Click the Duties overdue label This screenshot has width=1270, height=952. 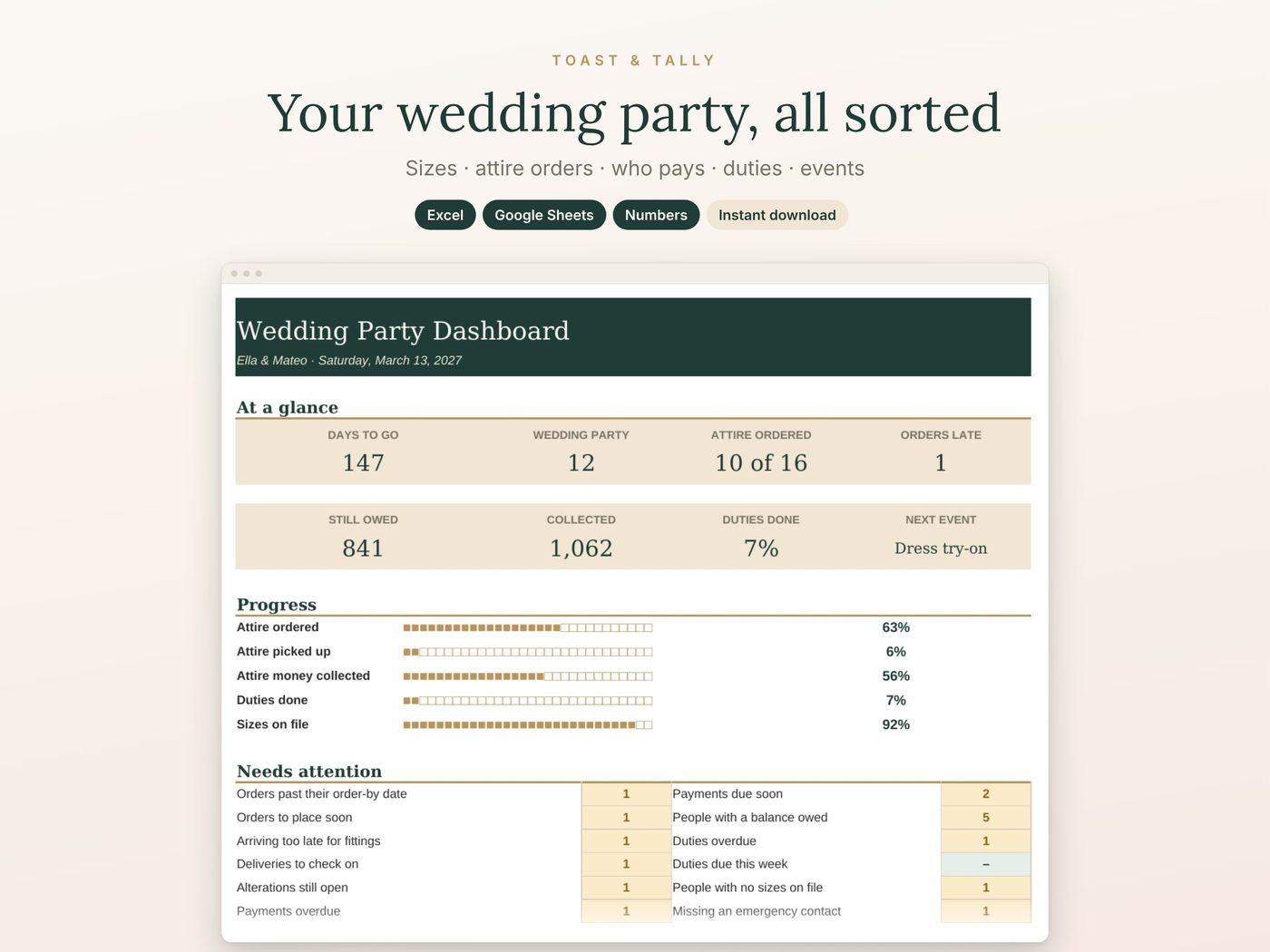click(x=714, y=840)
